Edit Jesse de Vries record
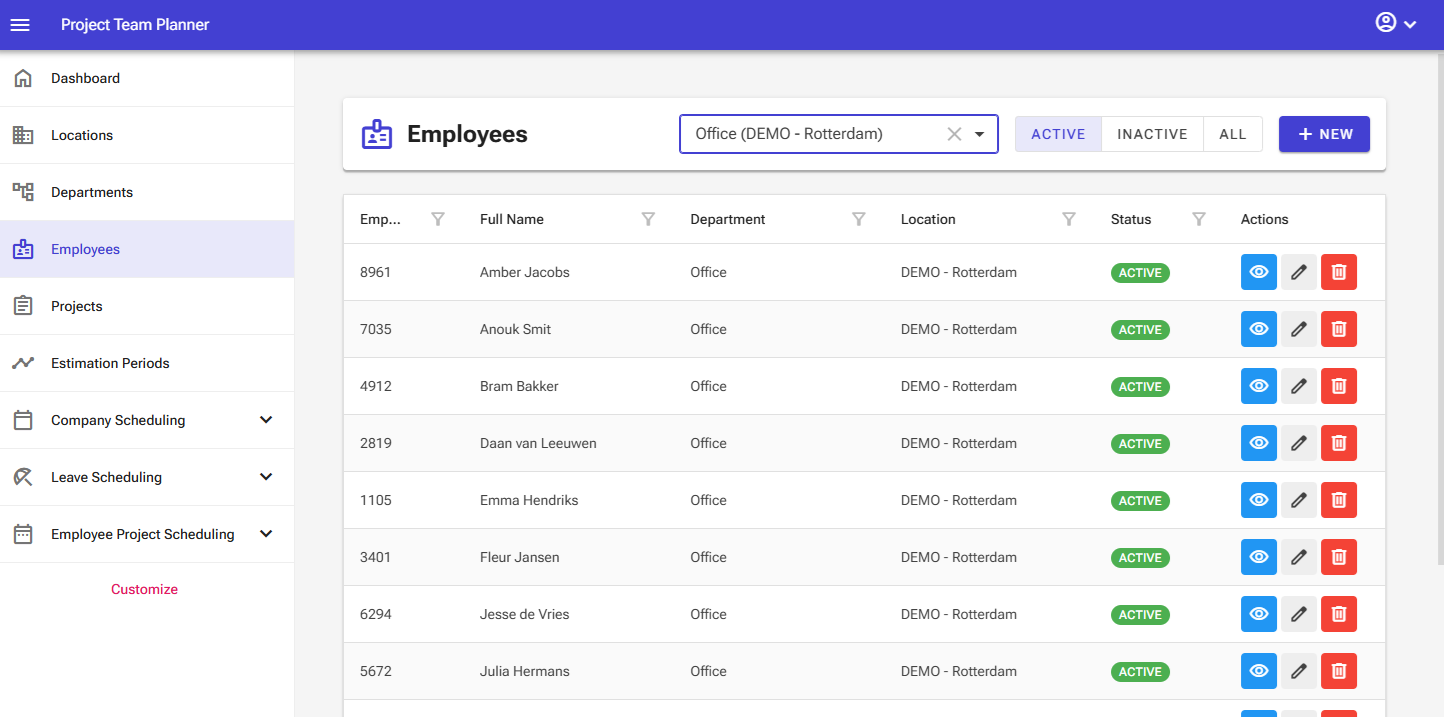 point(1299,614)
